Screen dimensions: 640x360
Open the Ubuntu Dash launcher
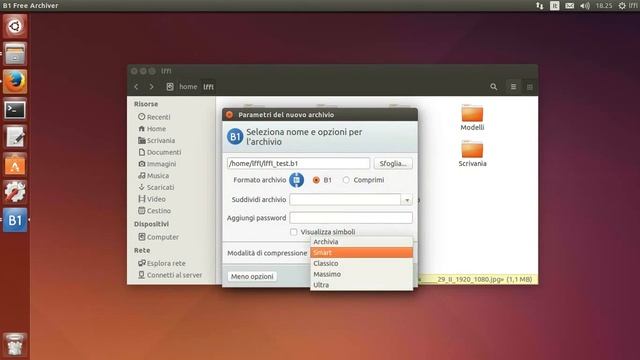(15, 26)
